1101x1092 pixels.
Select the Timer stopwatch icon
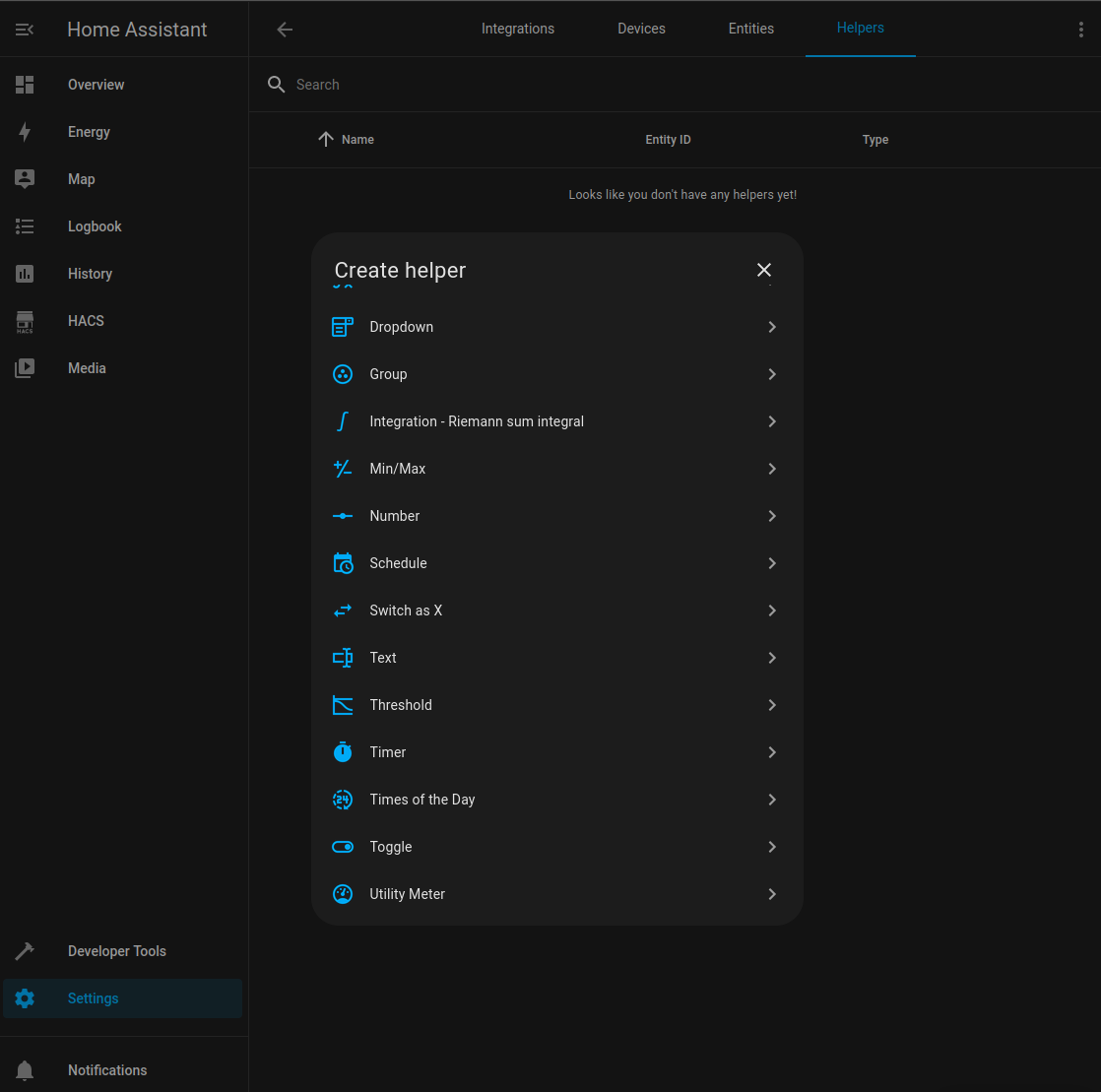click(342, 752)
